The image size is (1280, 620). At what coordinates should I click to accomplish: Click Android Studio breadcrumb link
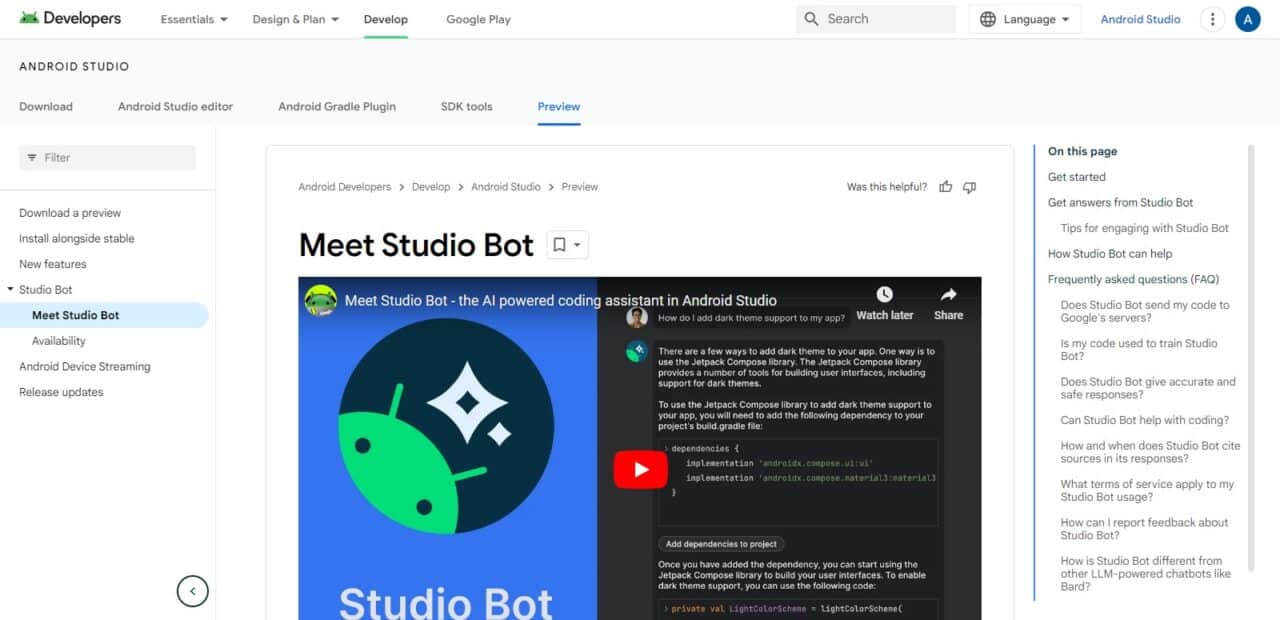506,187
